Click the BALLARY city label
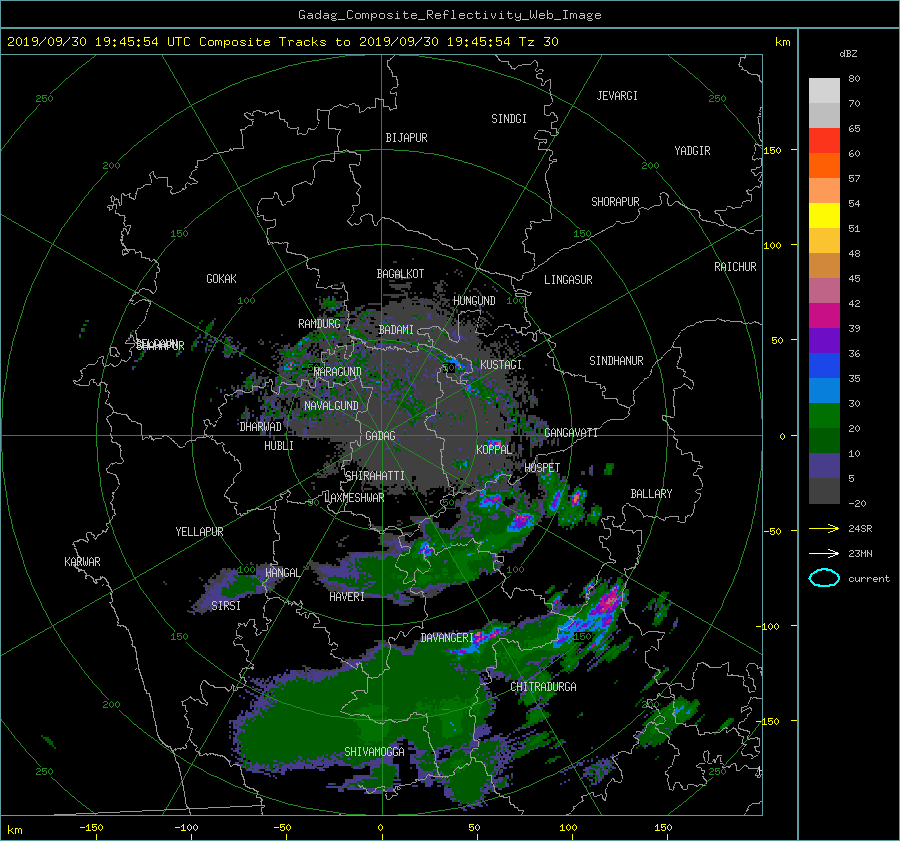900x841 pixels. point(651,494)
